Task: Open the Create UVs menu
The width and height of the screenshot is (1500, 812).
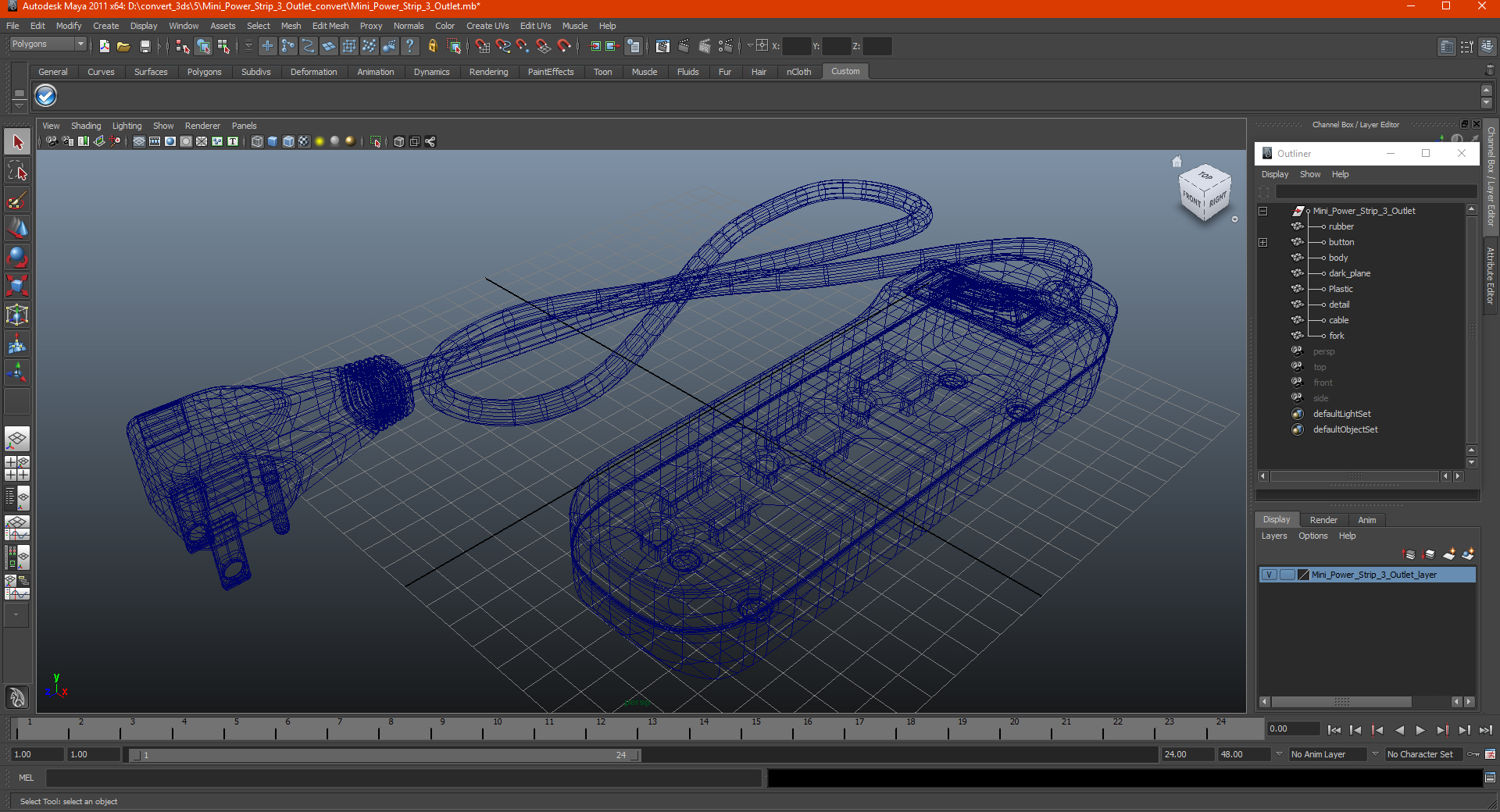Action: [x=487, y=26]
